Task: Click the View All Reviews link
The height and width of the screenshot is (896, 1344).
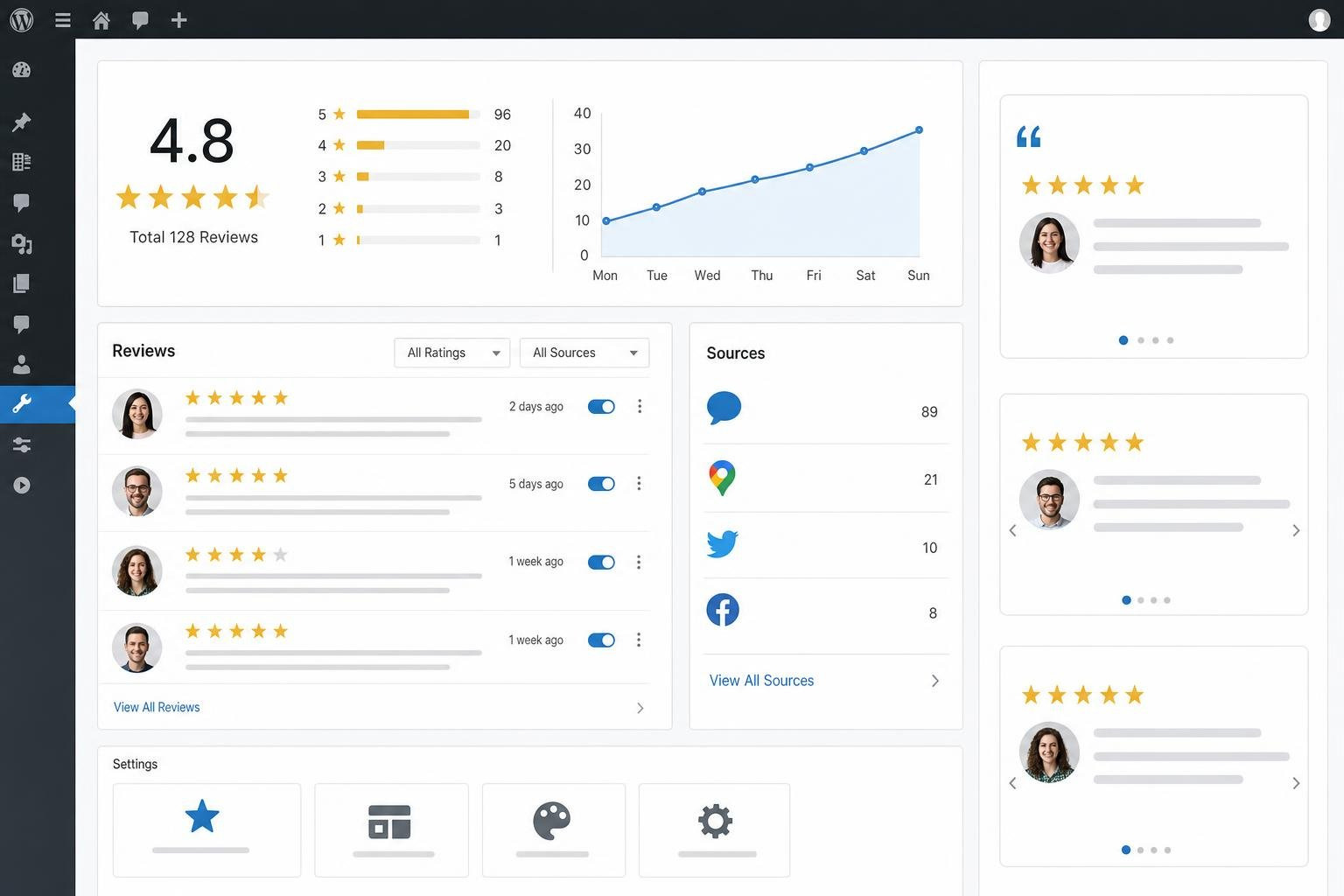Action: (157, 707)
